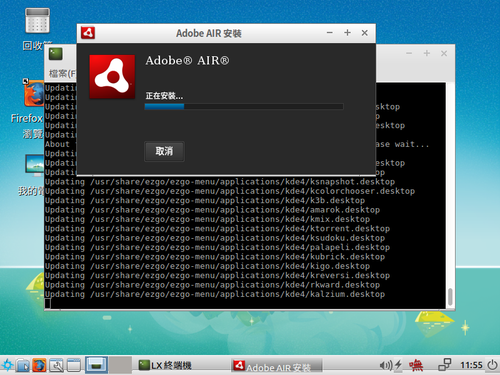Viewport: 500px width, 375px height.
Task: Click the terminal line ending amarok.desktop
Action: click(x=213, y=210)
